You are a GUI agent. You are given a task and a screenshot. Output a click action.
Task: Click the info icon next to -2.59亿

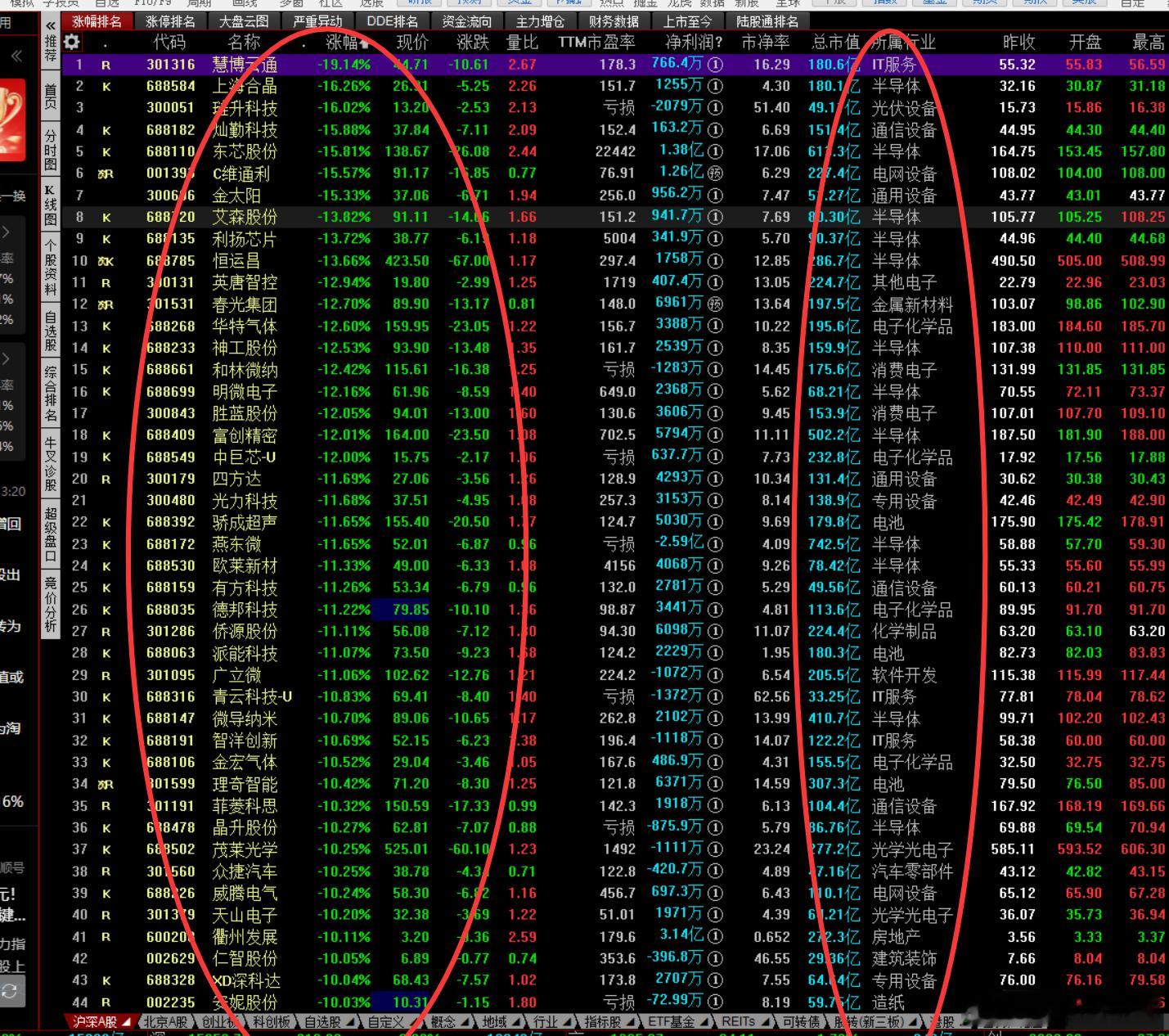[x=715, y=543]
